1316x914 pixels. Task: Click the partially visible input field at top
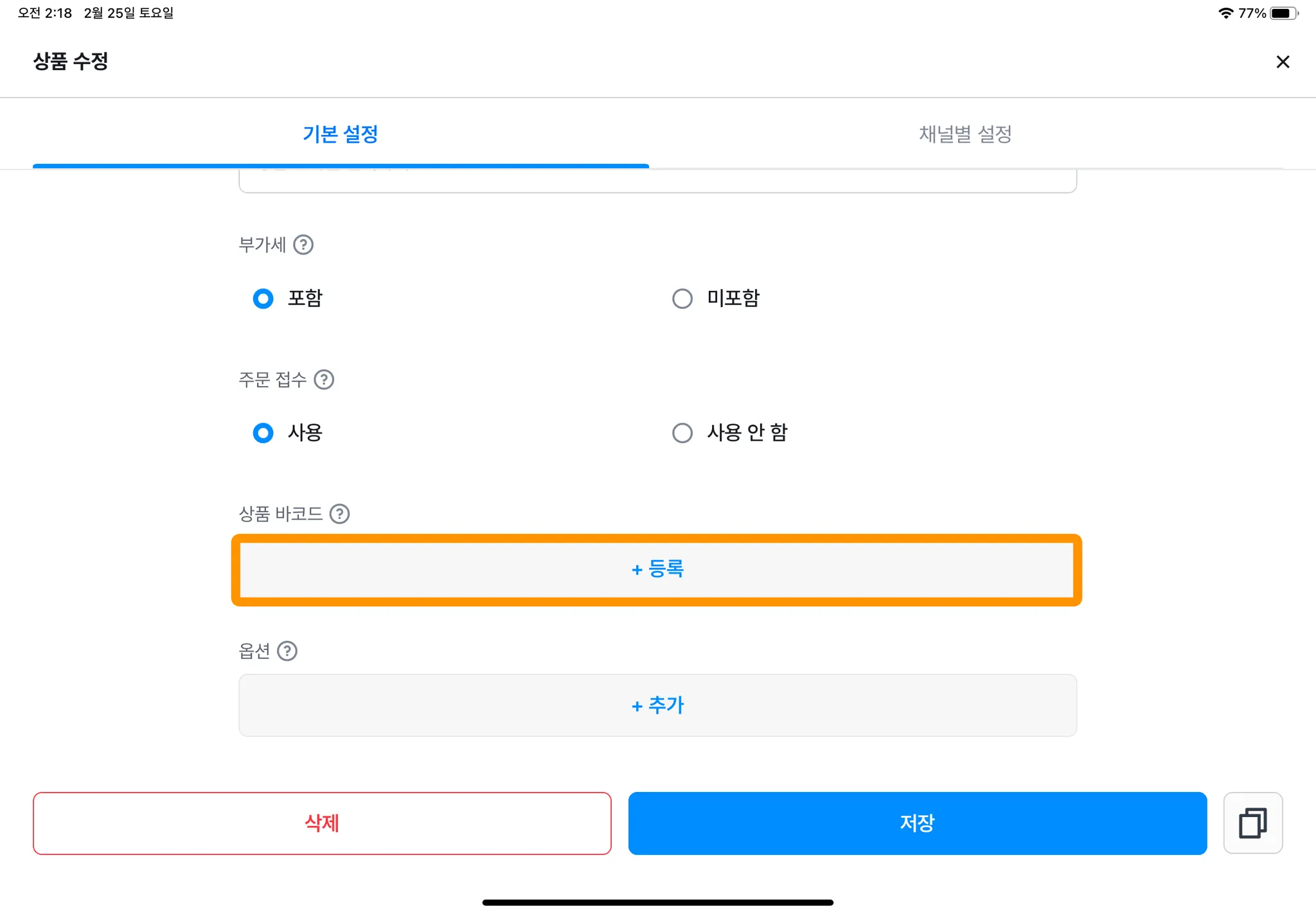pyautogui.click(x=657, y=181)
